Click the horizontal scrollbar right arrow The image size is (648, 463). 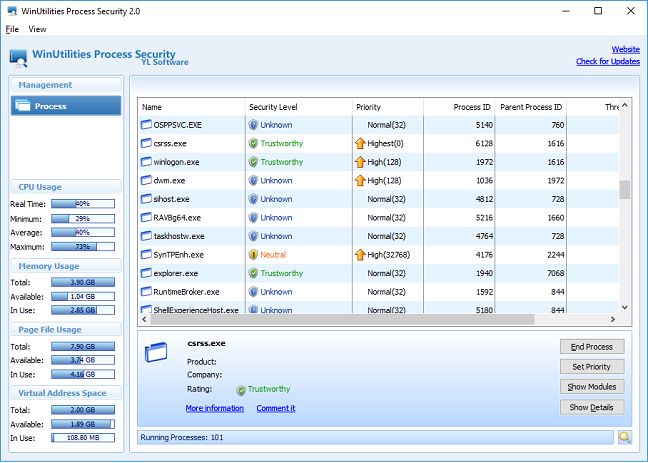pyautogui.click(x=613, y=319)
